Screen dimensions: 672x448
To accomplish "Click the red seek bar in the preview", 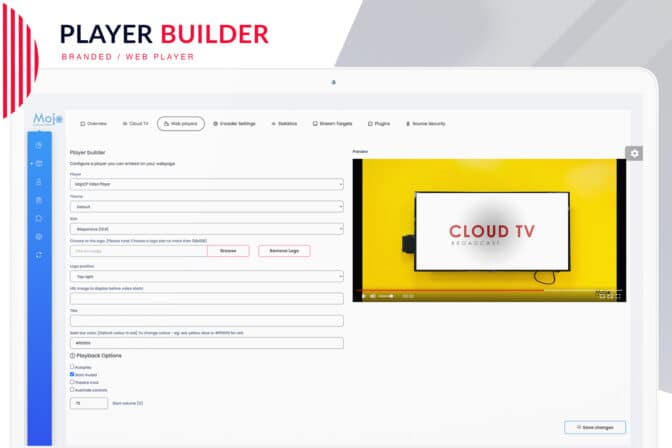I will pos(450,290).
